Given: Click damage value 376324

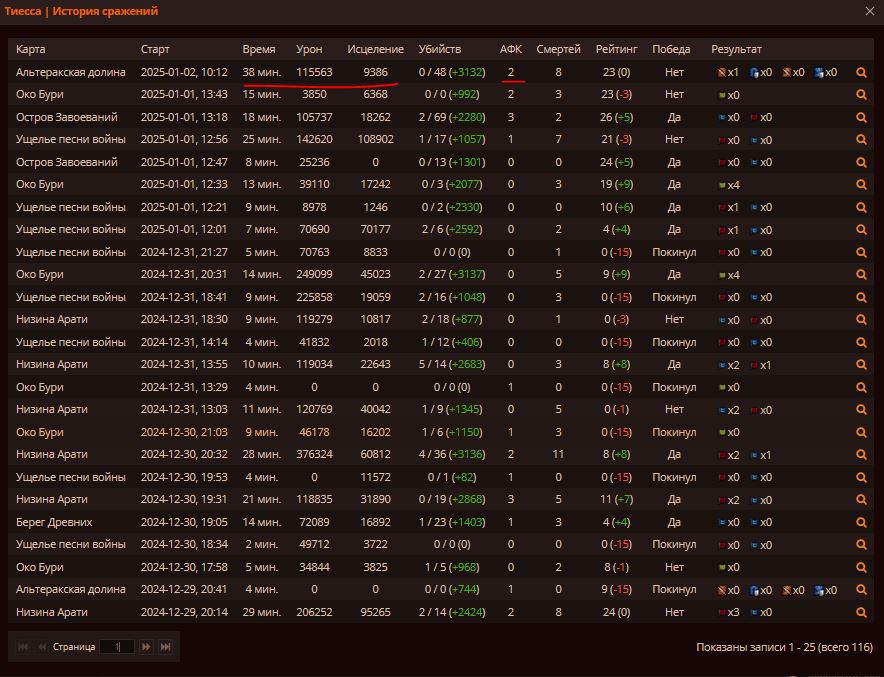Looking at the screenshot, I should pyautogui.click(x=314, y=454).
